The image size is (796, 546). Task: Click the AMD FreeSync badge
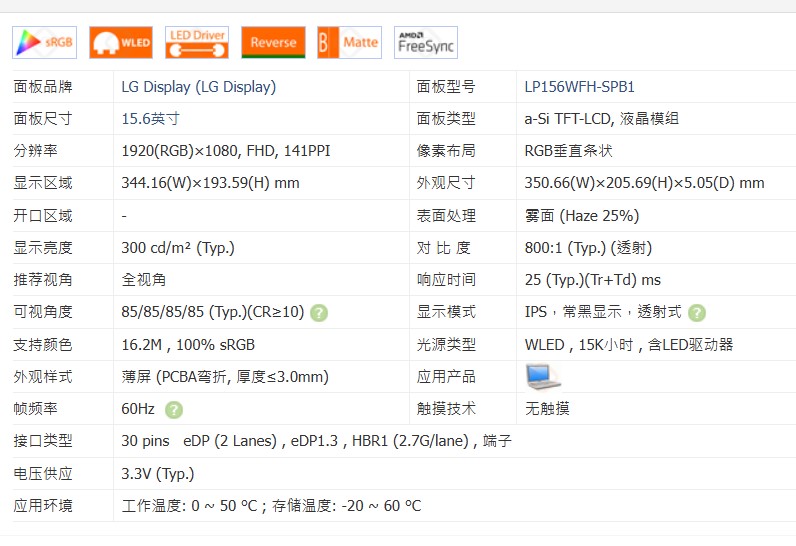[x=426, y=43]
